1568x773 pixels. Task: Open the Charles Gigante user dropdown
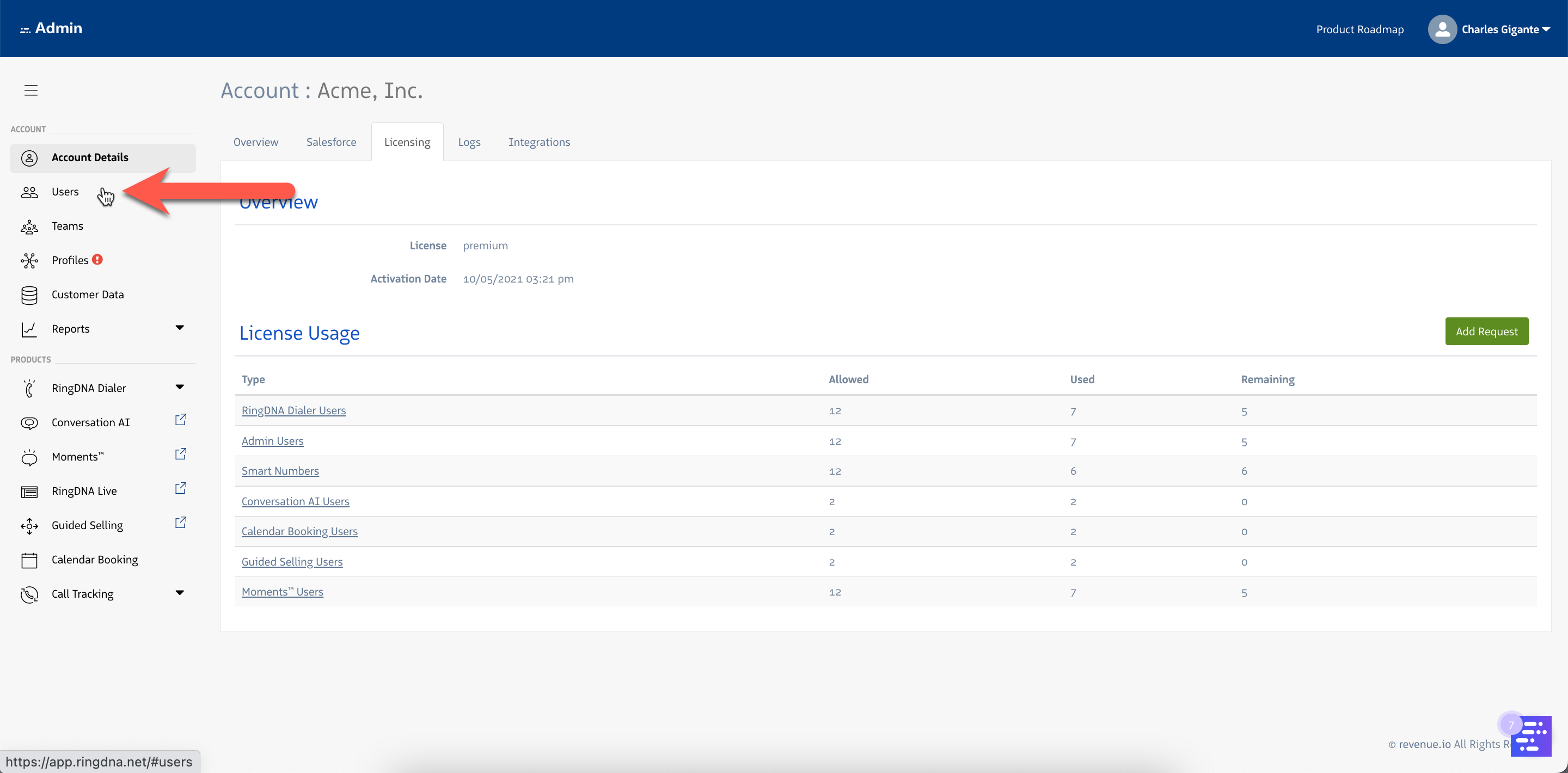pyautogui.click(x=1506, y=29)
